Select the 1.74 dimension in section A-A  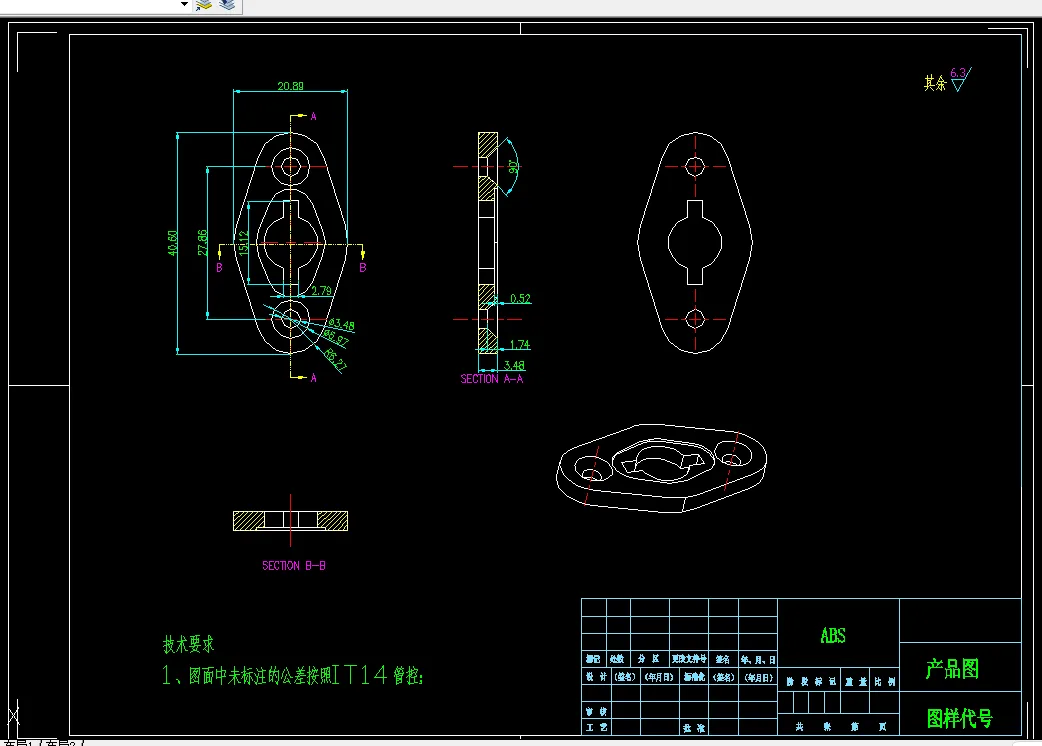click(x=520, y=344)
